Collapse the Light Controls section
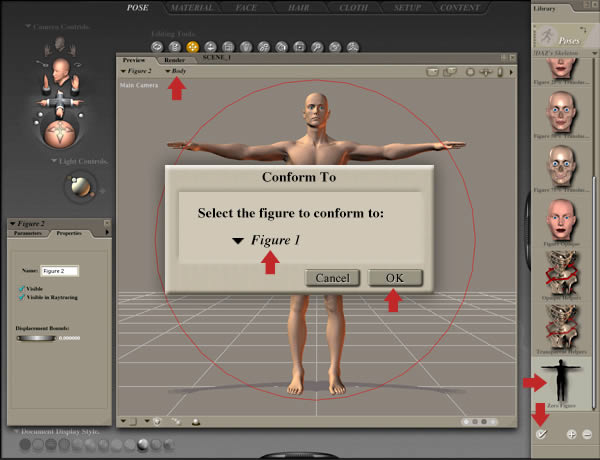 [x=54, y=161]
